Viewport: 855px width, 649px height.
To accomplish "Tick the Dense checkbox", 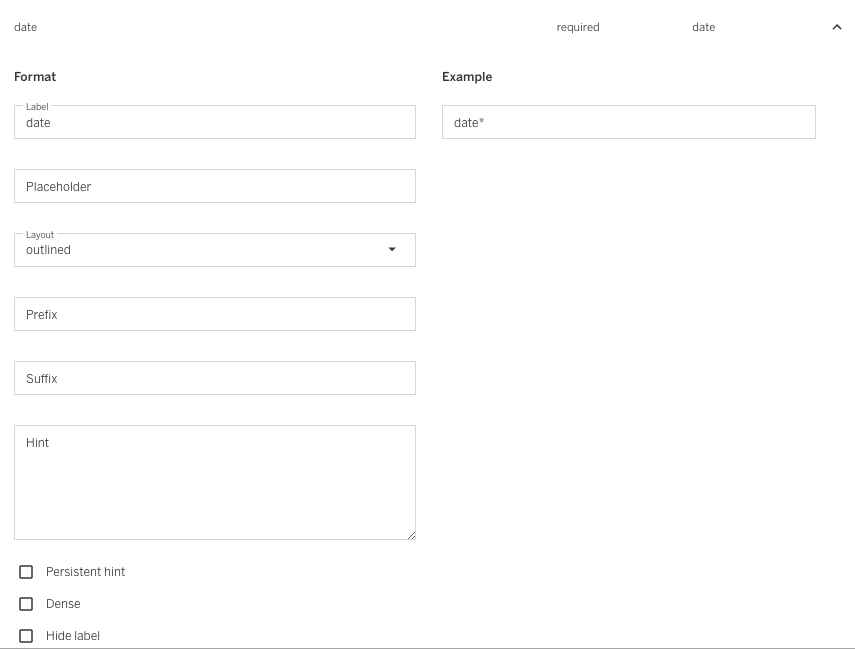I will [x=26, y=604].
